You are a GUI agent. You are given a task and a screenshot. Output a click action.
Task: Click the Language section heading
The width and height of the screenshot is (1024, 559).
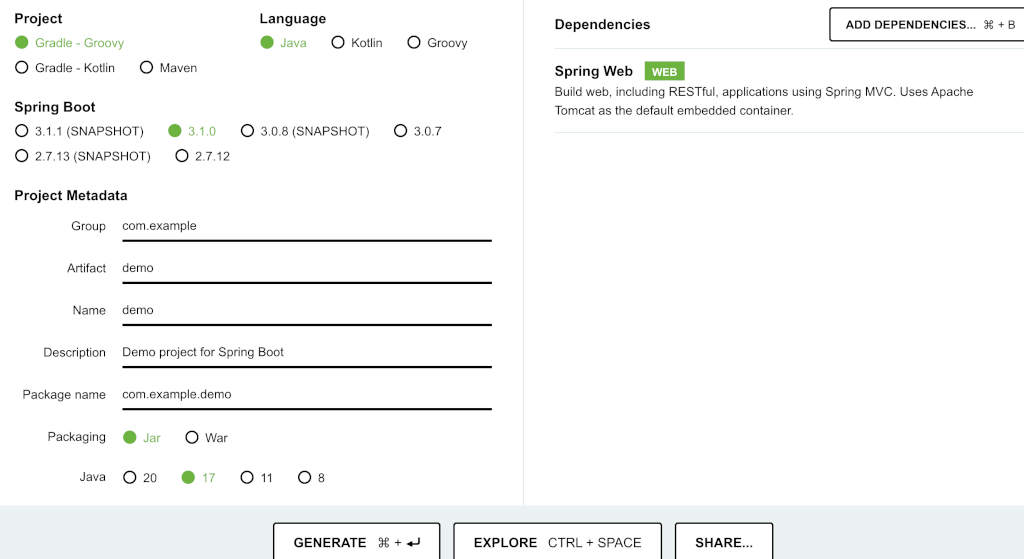click(293, 19)
